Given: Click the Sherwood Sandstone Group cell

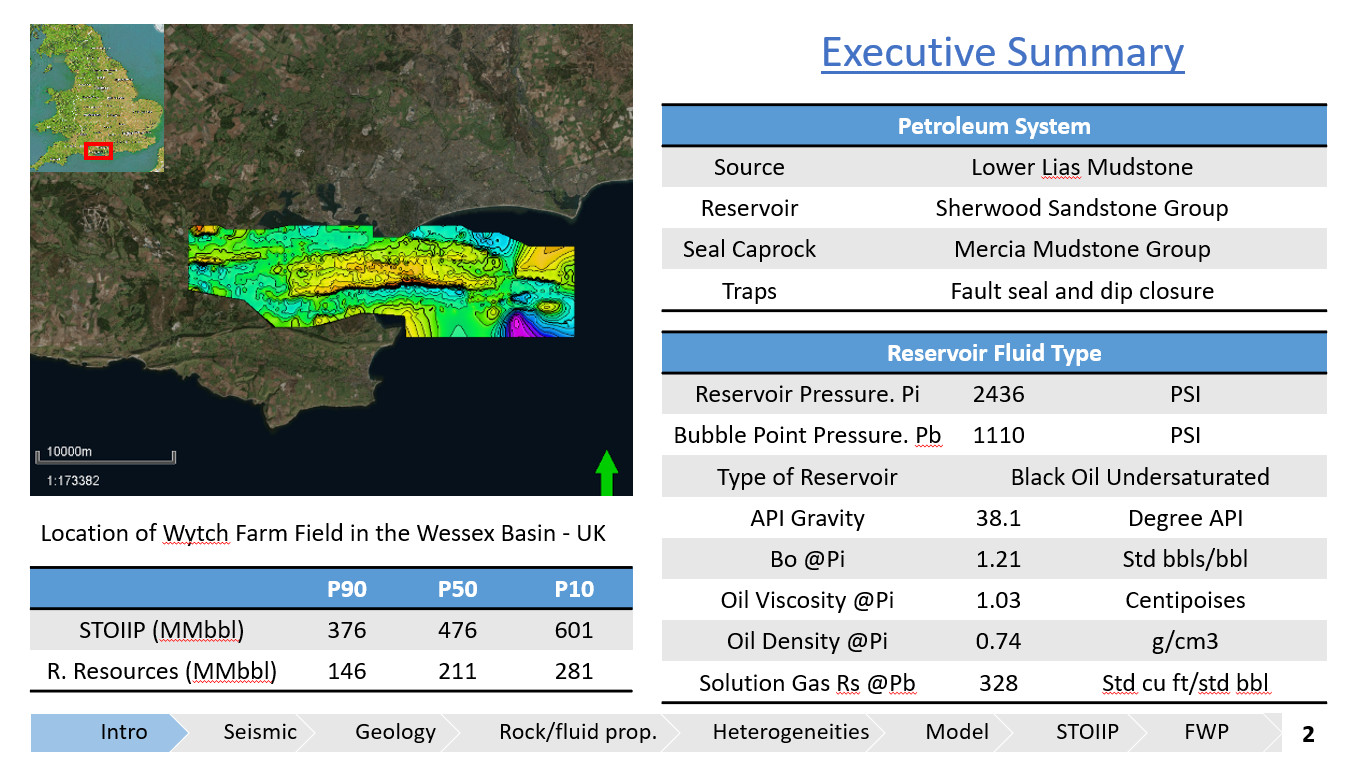Looking at the screenshot, I should pyautogui.click(x=1082, y=208).
